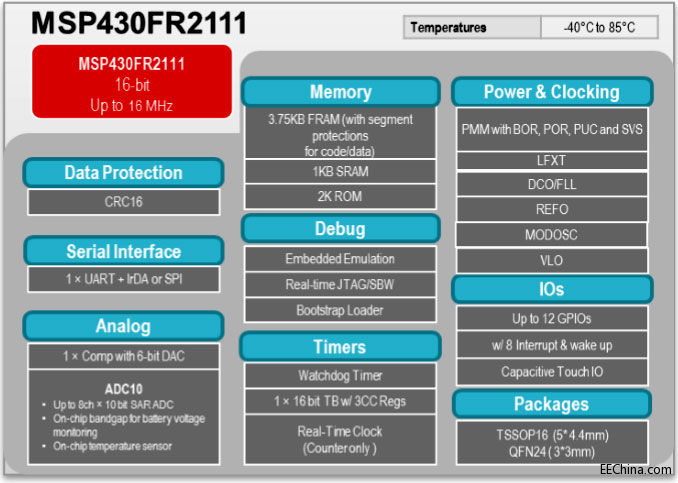Image resolution: width=678 pixels, height=483 pixels.
Task: Click the LFXT block
Action: [x=552, y=160]
